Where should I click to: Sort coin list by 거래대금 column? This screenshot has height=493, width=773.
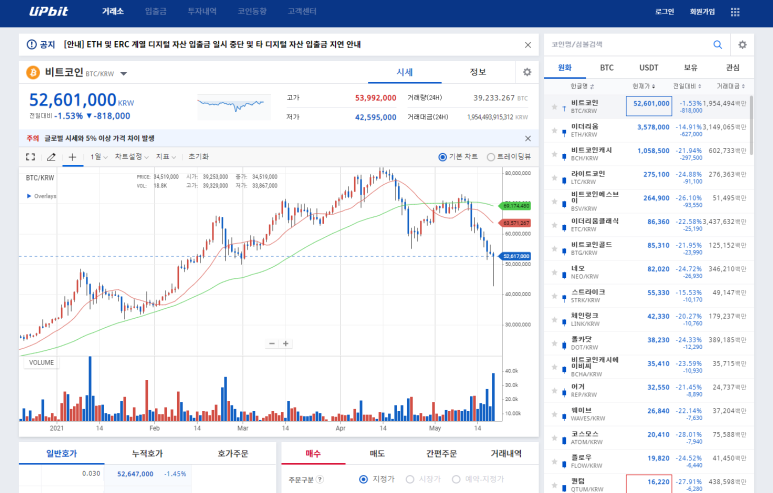pos(731,86)
